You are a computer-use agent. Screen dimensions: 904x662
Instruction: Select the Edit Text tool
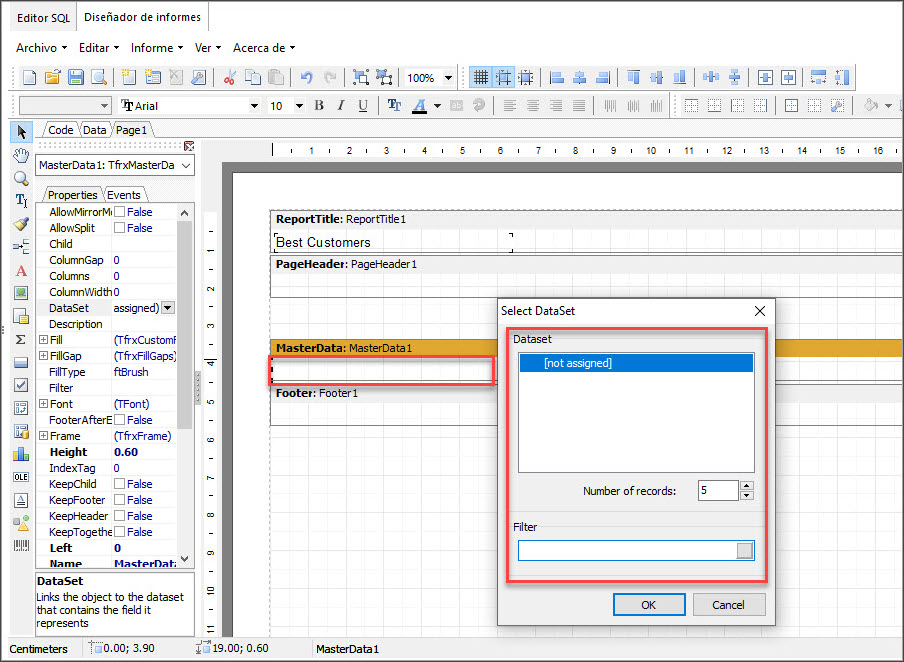pos(21,201)
